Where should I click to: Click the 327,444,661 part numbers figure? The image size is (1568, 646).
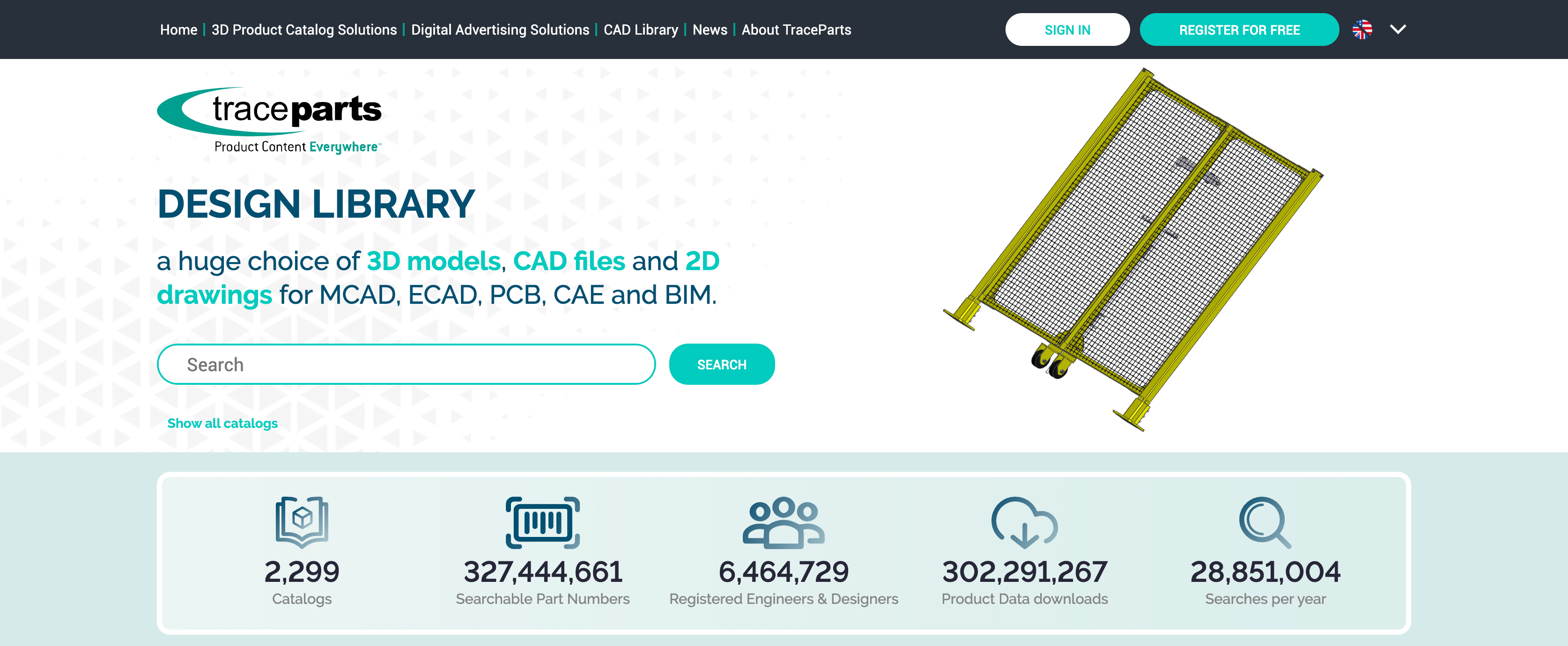(543, 572)
